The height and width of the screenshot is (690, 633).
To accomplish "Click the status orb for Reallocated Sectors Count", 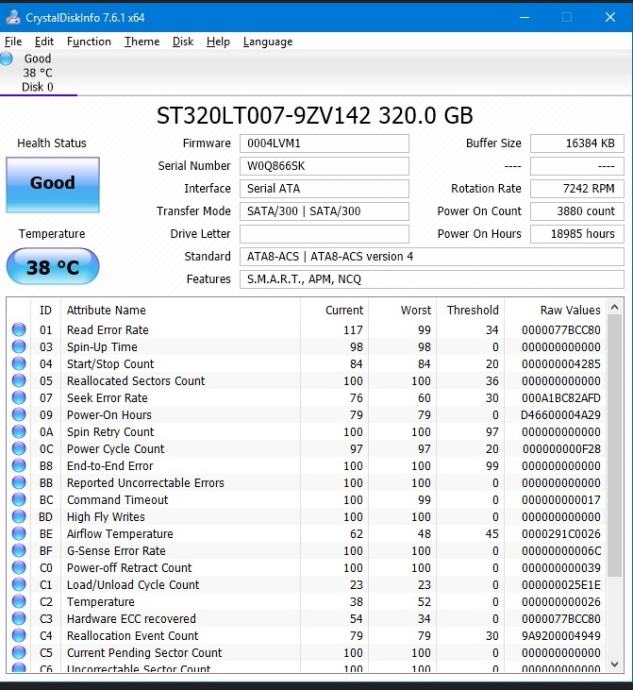I will [19, 381].
